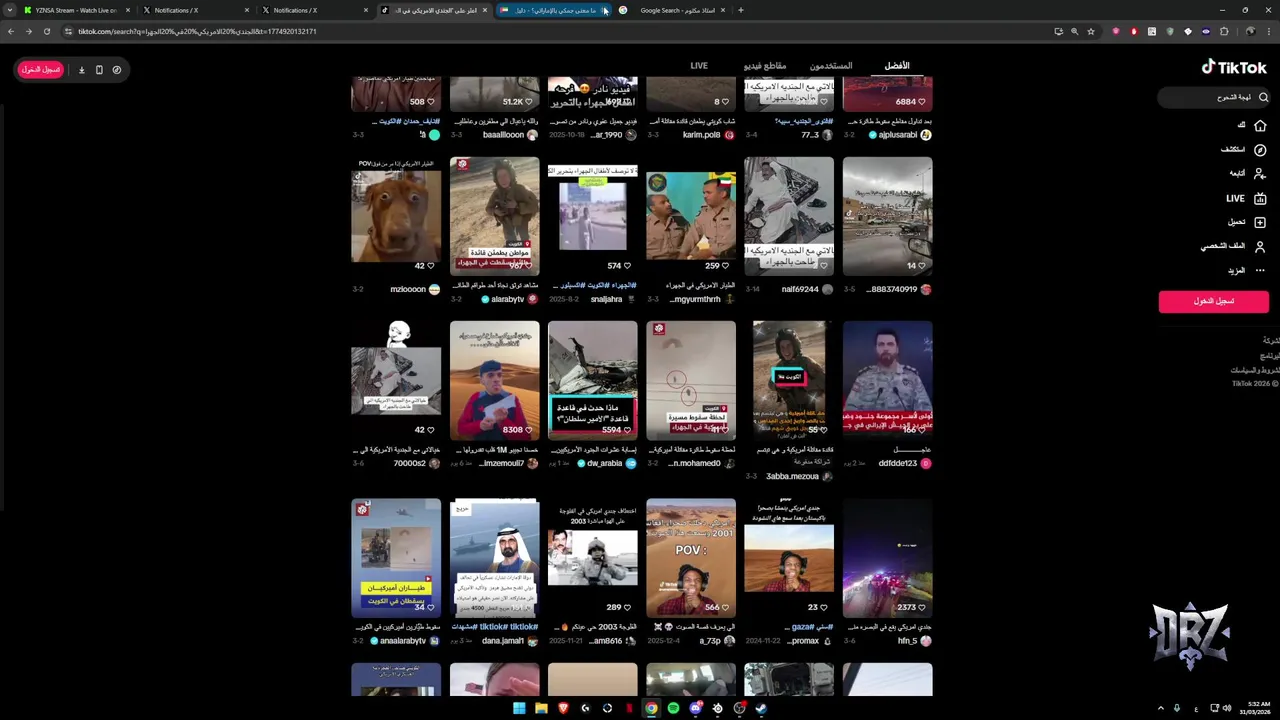Screen dimensions: 1280x720
Task: Open user naif69244 profile link
Action: point(800,289)
